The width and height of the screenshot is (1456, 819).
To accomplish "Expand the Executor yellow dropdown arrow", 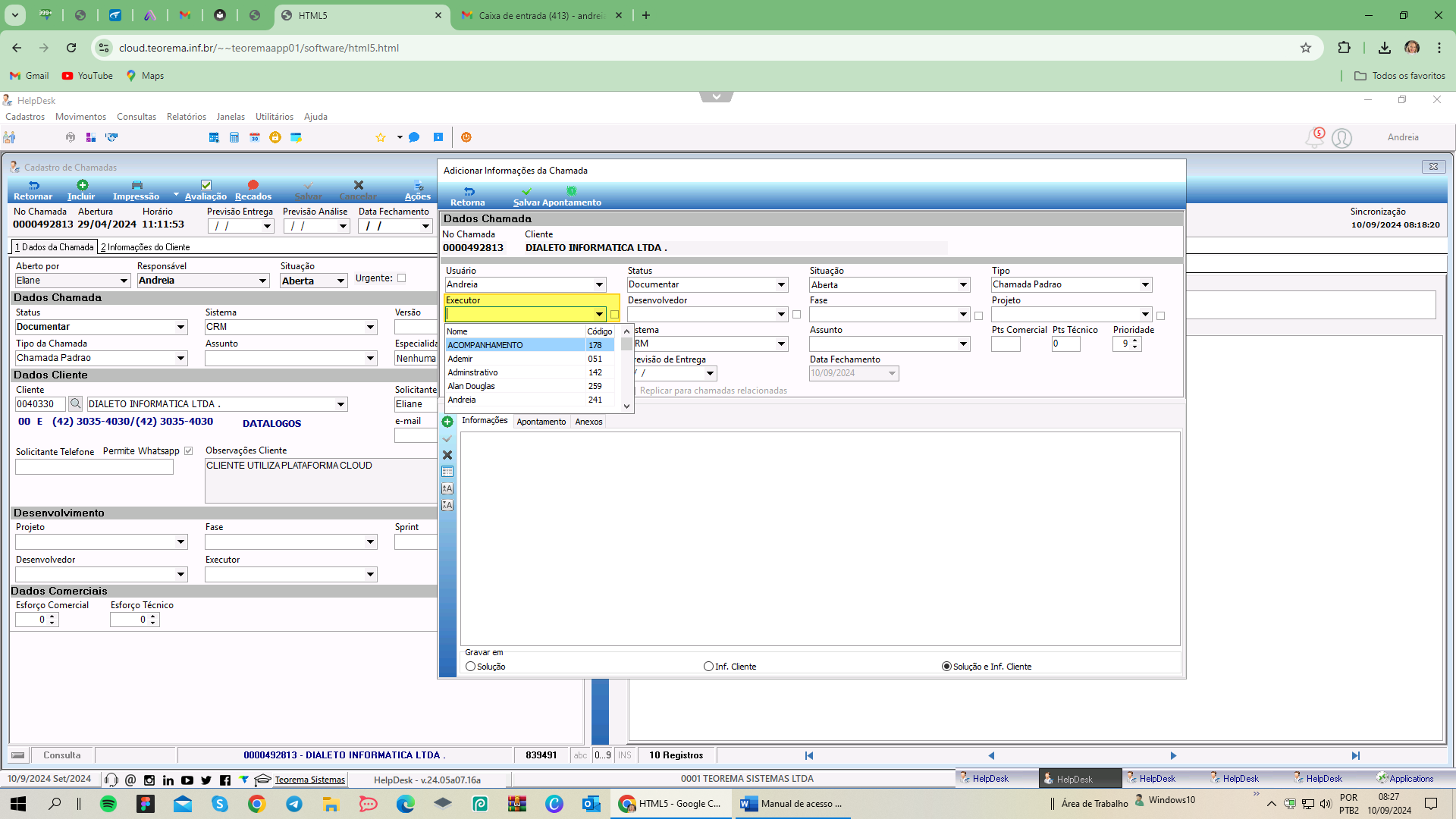I will [x=599, y=314].
